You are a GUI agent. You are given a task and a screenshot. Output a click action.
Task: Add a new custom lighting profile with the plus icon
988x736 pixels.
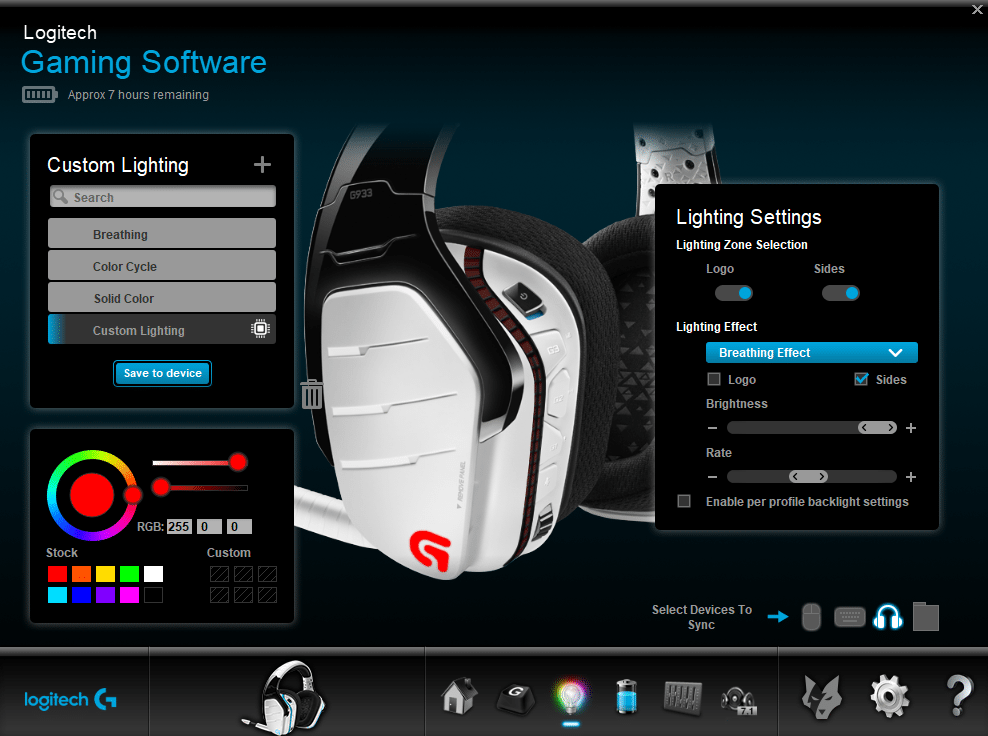262,164
